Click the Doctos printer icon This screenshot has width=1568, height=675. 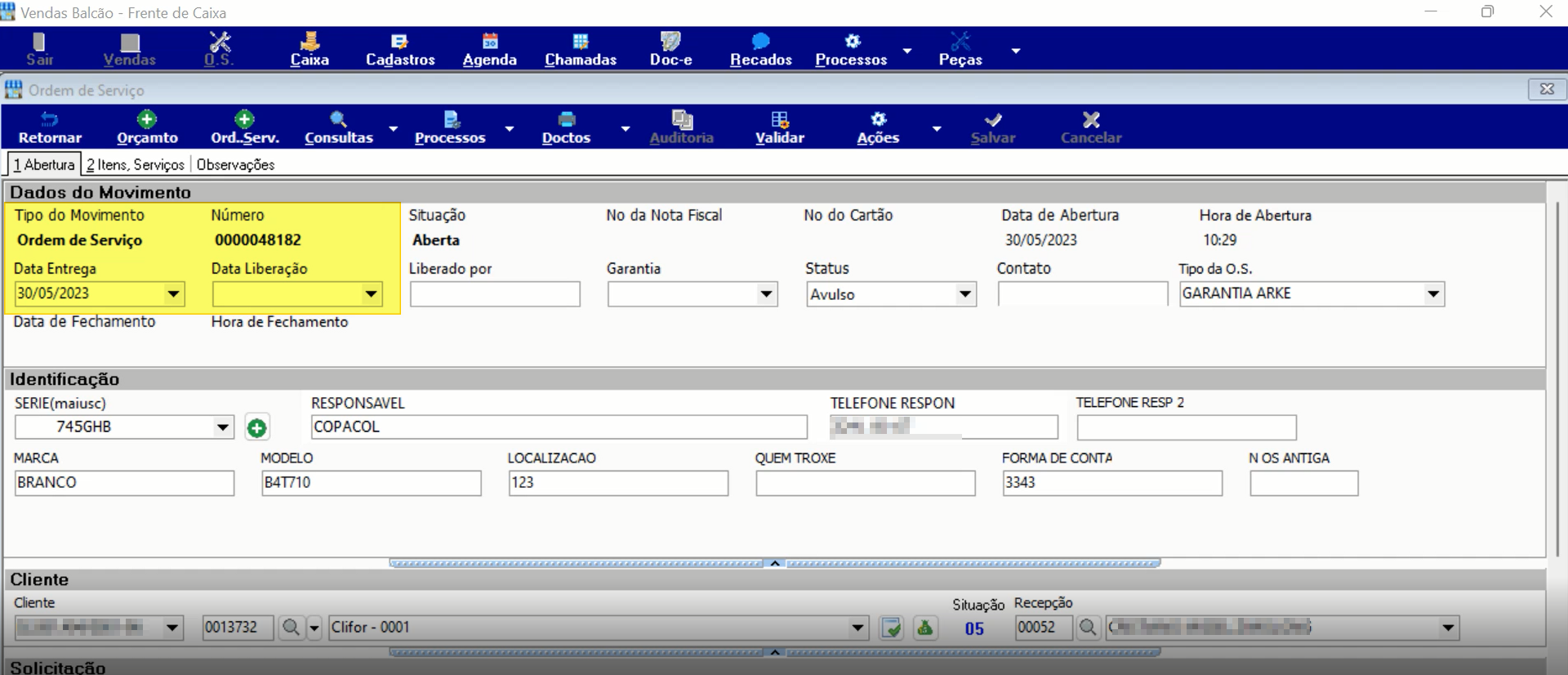coord(567,119)
